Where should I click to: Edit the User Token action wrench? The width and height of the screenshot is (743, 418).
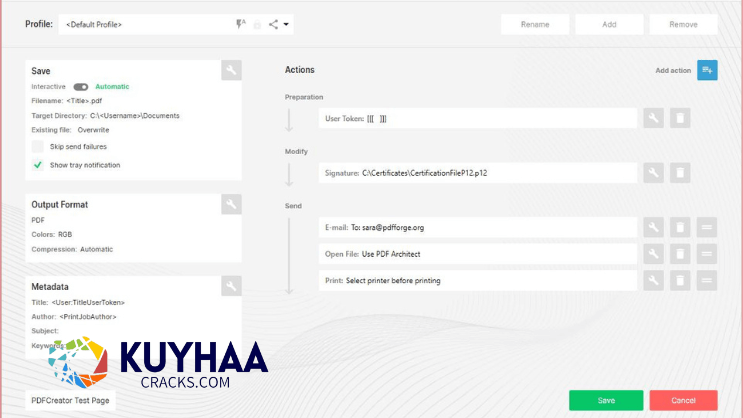point(653,118)
